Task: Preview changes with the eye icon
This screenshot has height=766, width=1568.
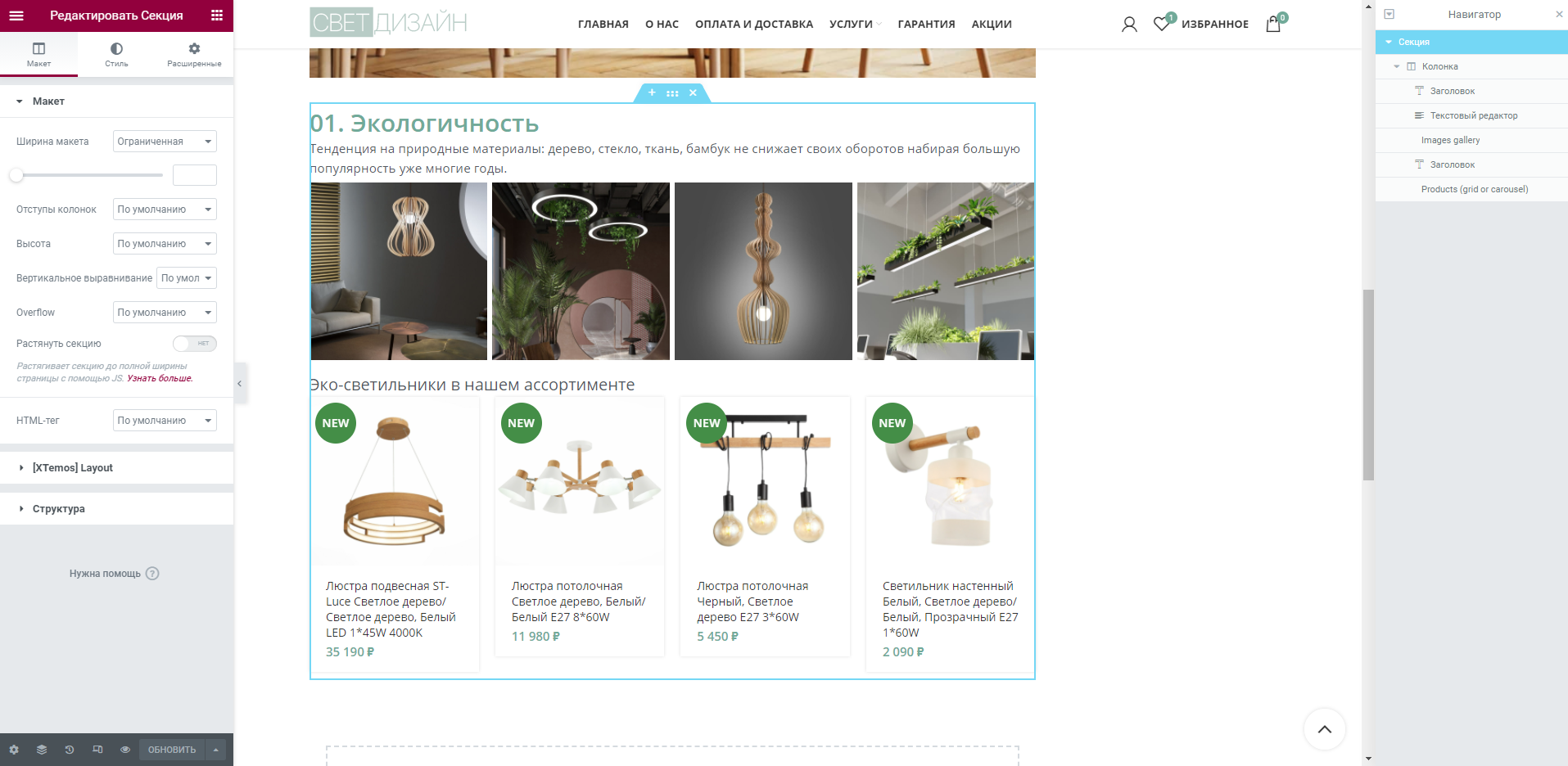Action: tap(125, 750)
